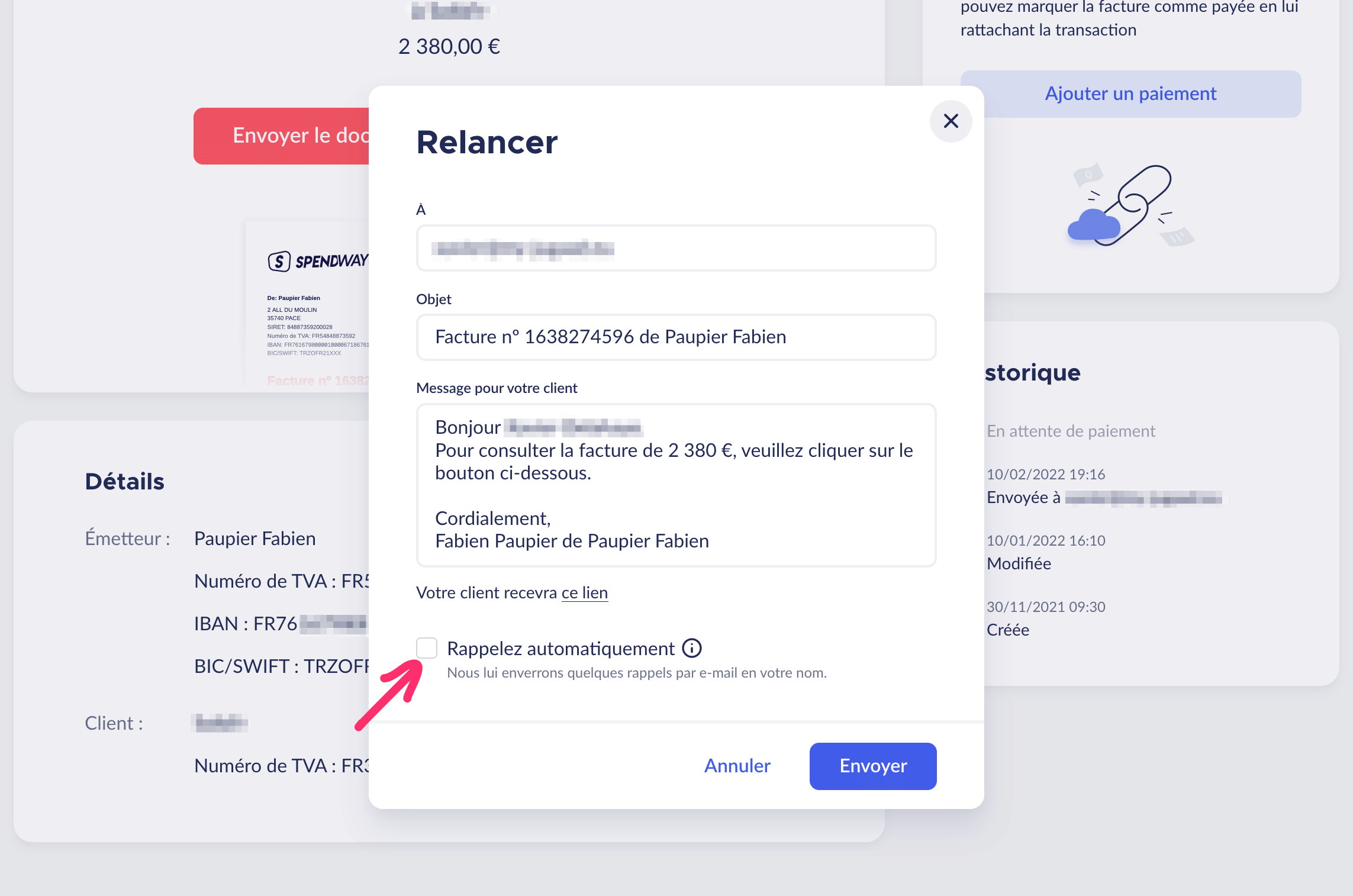Click 'Message pour votre client' label

click(x=497, y=388)
